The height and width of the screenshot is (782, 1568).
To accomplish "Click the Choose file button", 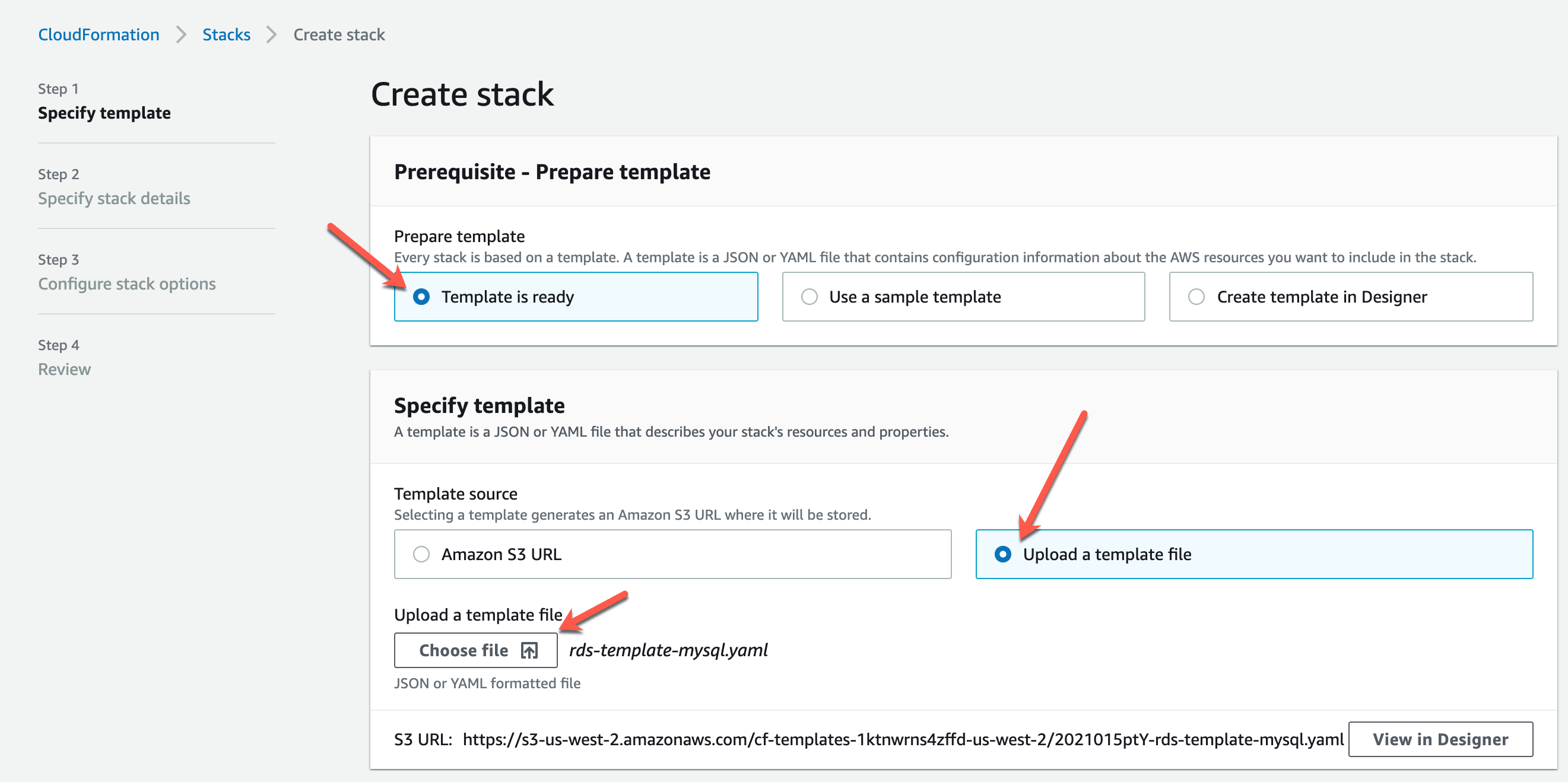I will click(475, 650).
